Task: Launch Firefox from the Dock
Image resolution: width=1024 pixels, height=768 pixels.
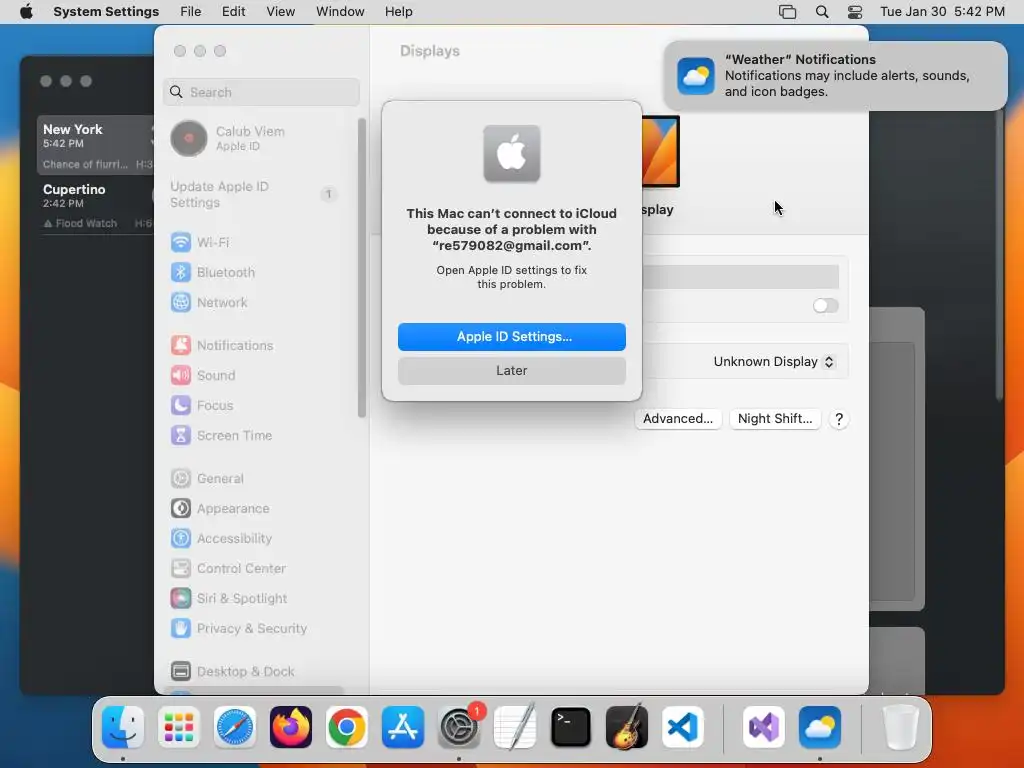Action: click(x=291, y=727)
